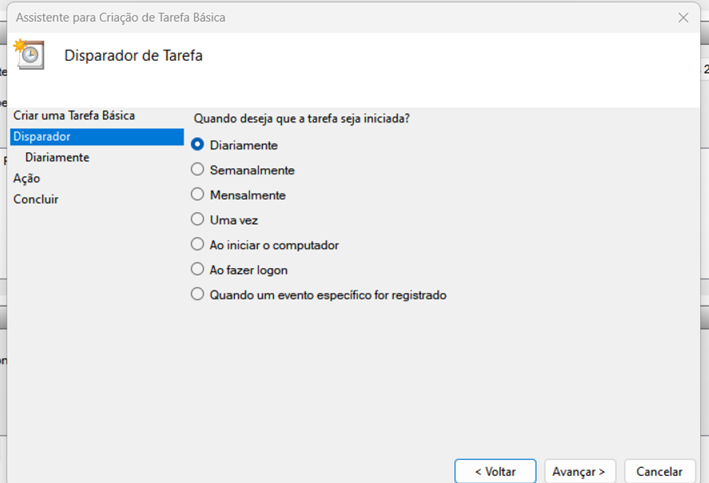Open the Concluir step in sidebar
709x483 pixels.
tap(36, 199)
